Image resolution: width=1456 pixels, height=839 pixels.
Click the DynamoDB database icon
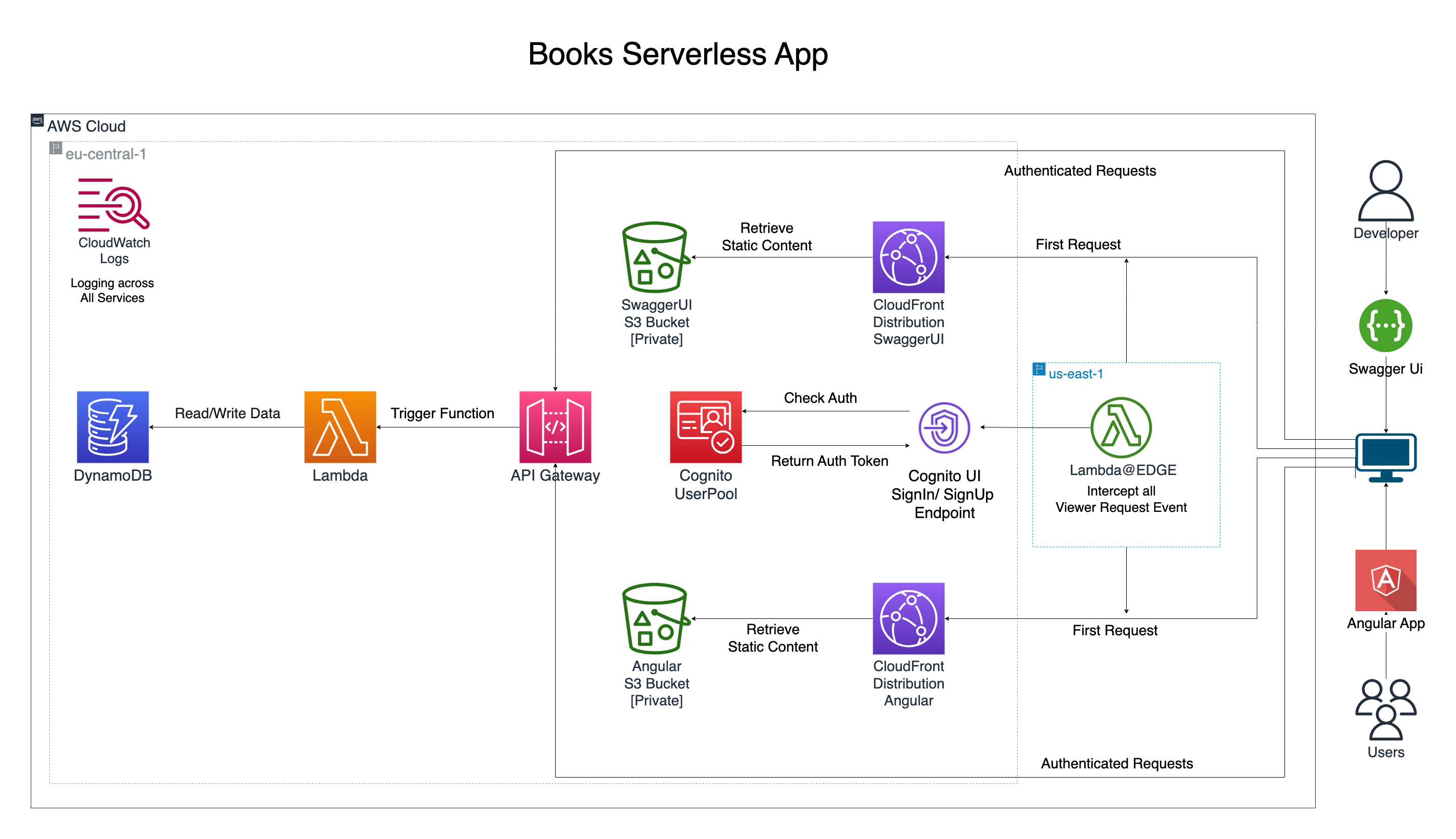112,427
